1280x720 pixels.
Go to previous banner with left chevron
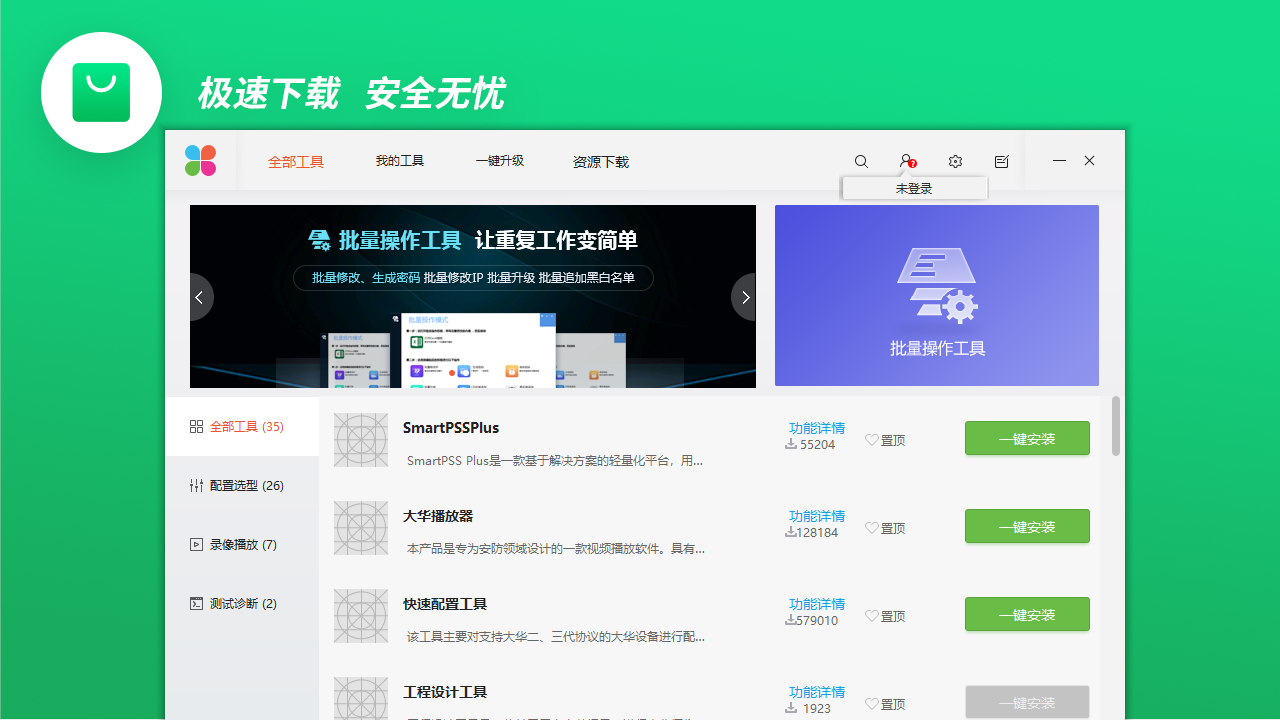coord(199,296)
